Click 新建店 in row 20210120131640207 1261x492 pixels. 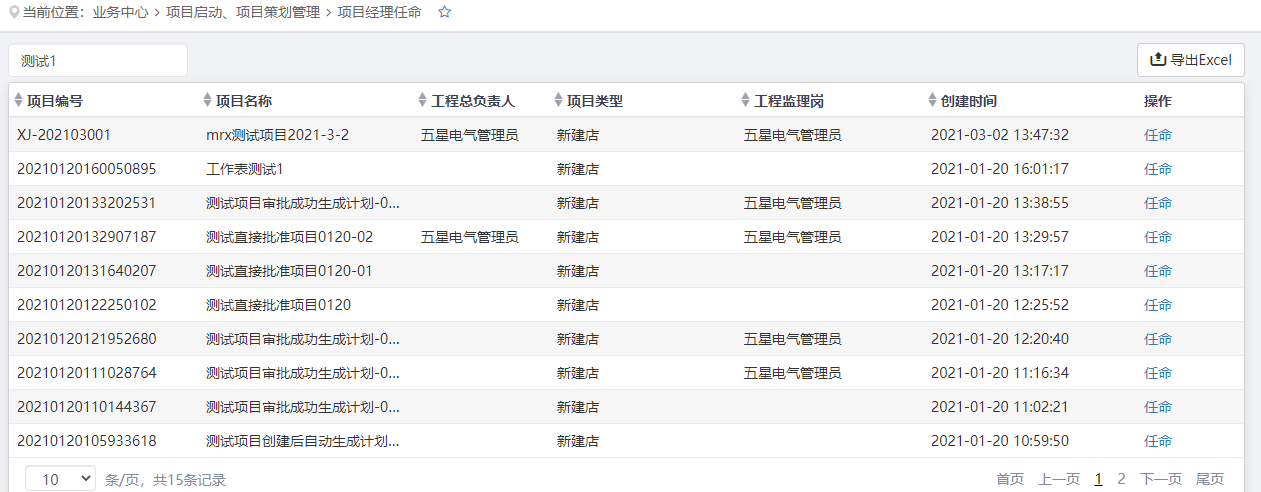coord(578,271)
